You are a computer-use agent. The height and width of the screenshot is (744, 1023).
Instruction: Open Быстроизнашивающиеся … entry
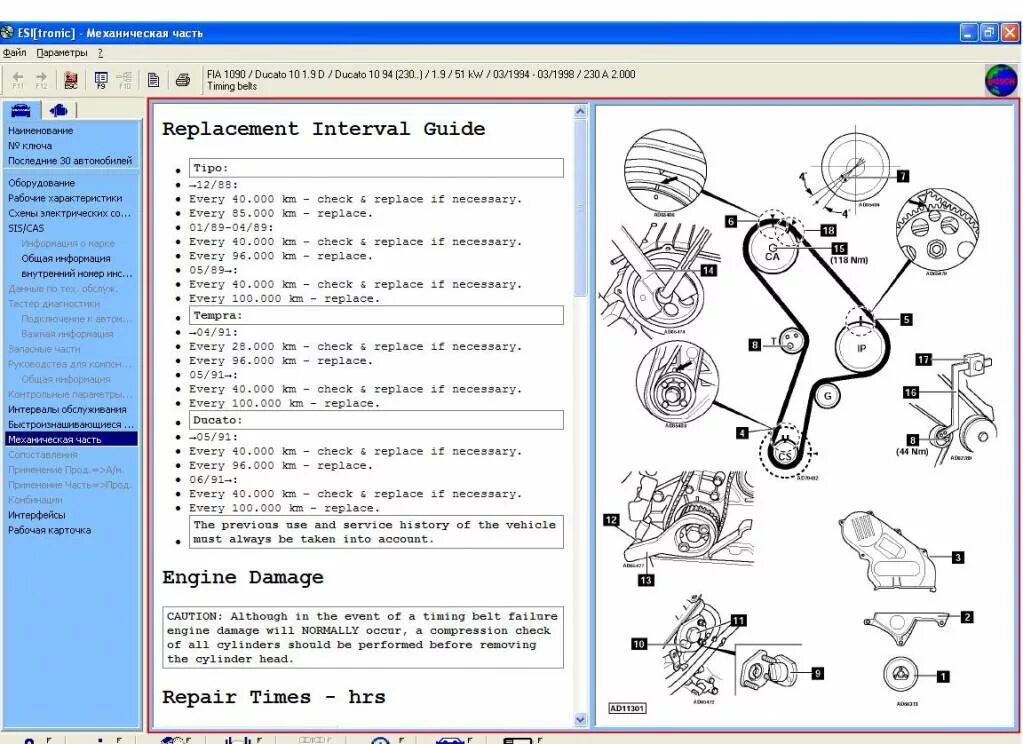[x=70, y=424]
